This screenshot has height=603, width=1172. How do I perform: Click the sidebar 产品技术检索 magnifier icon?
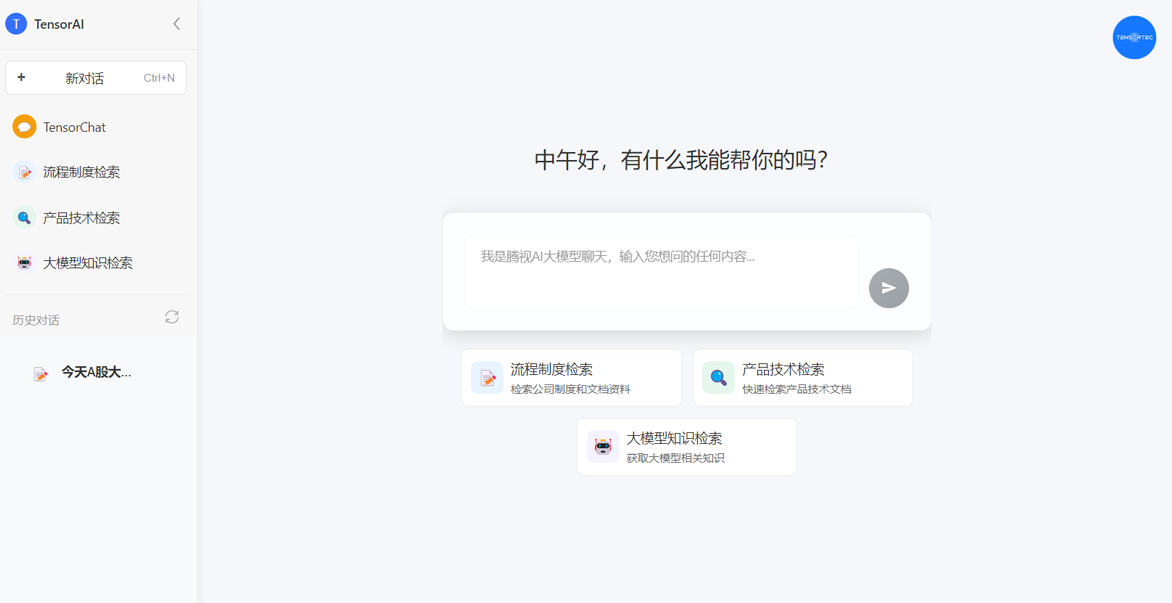coord(24,218)
